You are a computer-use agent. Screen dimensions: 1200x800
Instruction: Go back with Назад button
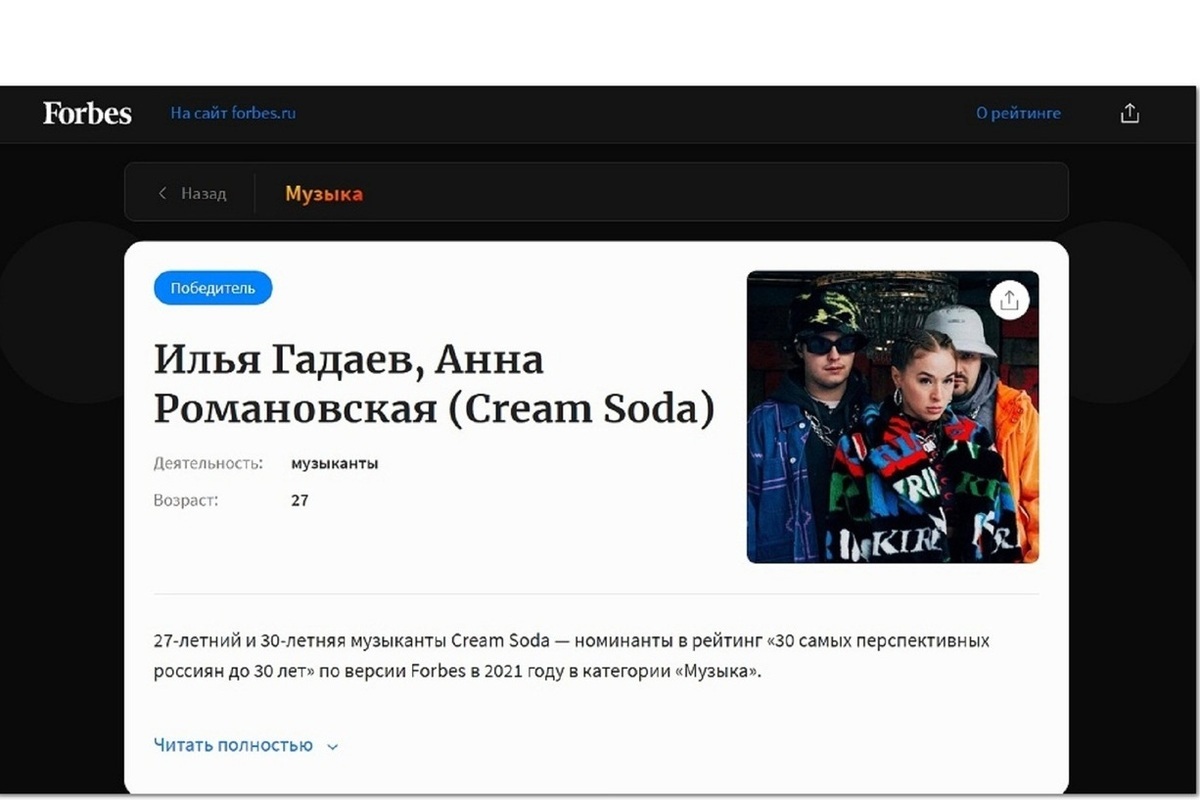coord(193,193)
